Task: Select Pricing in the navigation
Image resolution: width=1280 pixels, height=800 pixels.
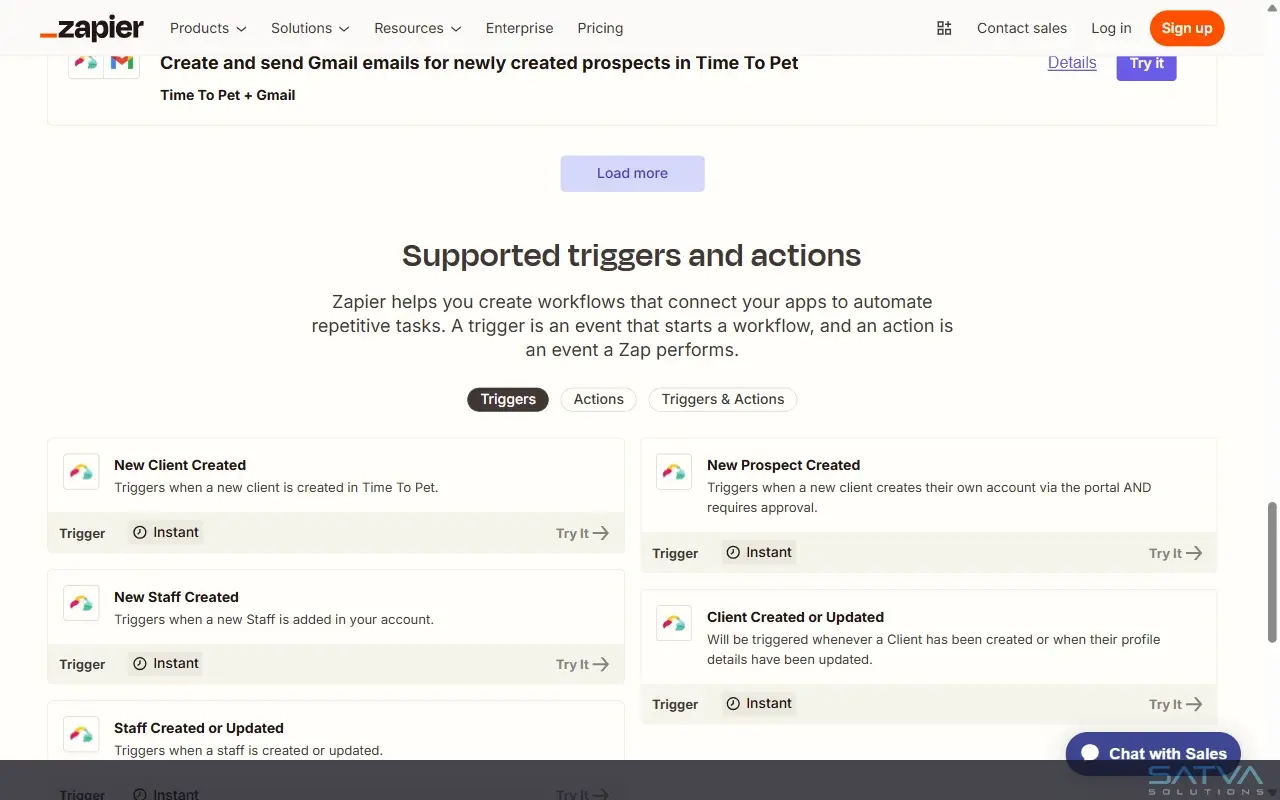Action: (x=600, y=28)
